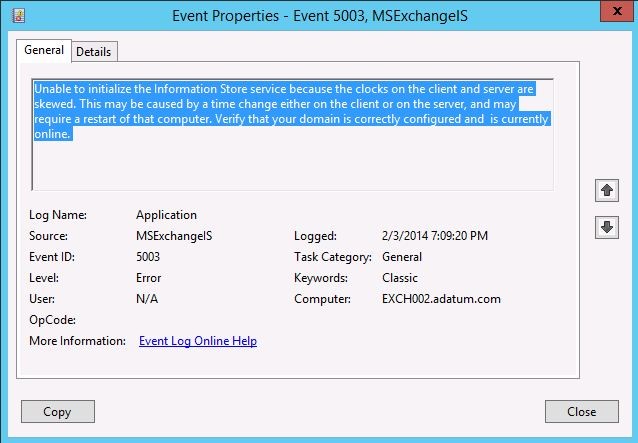Image resolution: width=638 pixels, height=443 pixels.
Task: Click the Keywords value Classic
Action: tap(400, 278)
